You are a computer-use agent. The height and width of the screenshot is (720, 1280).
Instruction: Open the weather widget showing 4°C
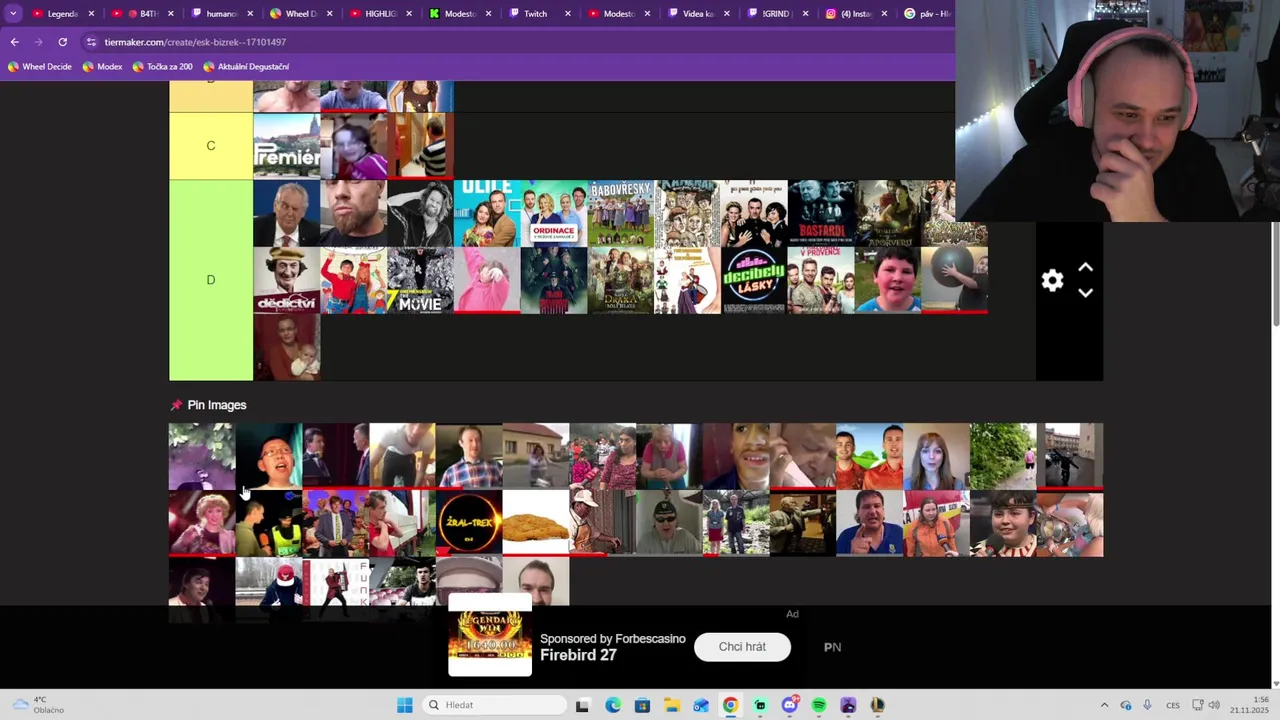click(37, 705)
